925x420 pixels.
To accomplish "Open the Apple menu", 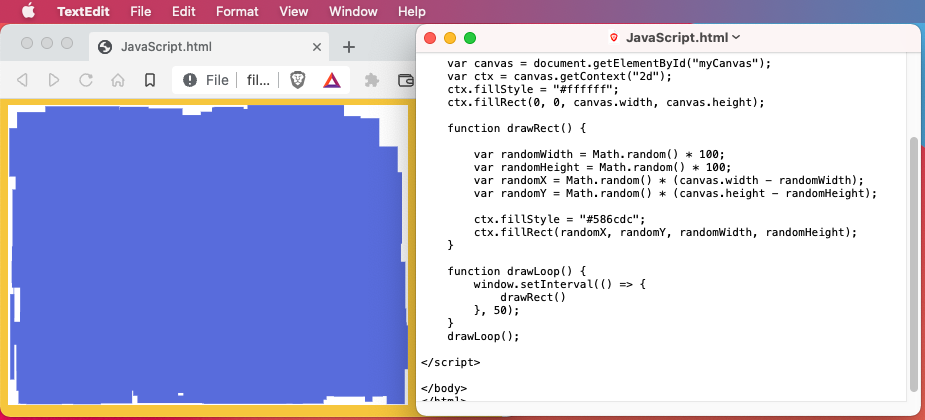I will pyautogui.click(x=28, y=11).
